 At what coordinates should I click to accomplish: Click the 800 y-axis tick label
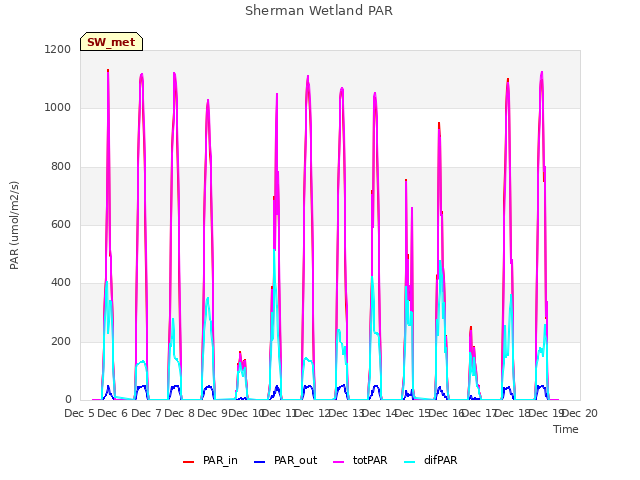(61, 167)
